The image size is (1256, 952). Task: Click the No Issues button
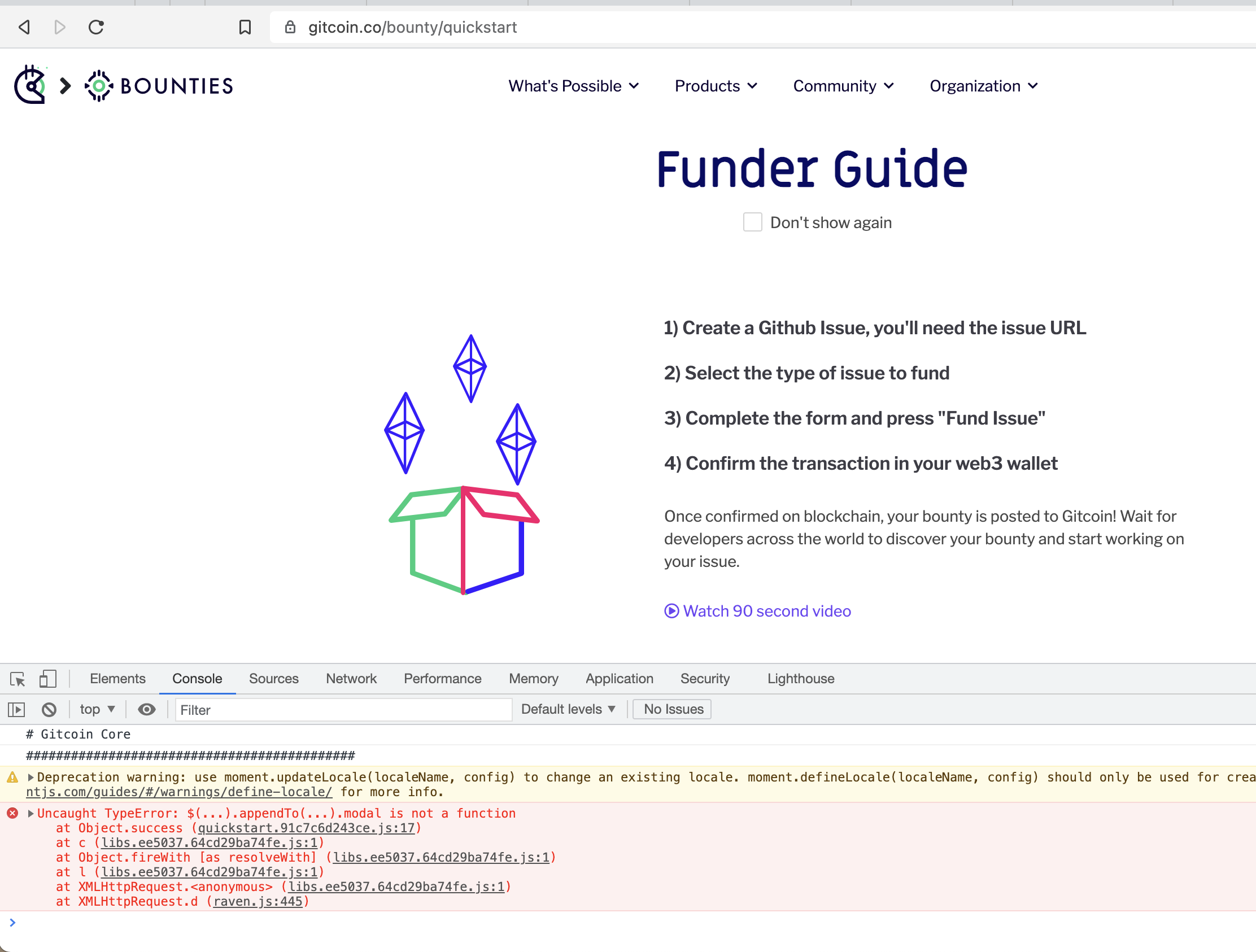[x=673, y=709]
